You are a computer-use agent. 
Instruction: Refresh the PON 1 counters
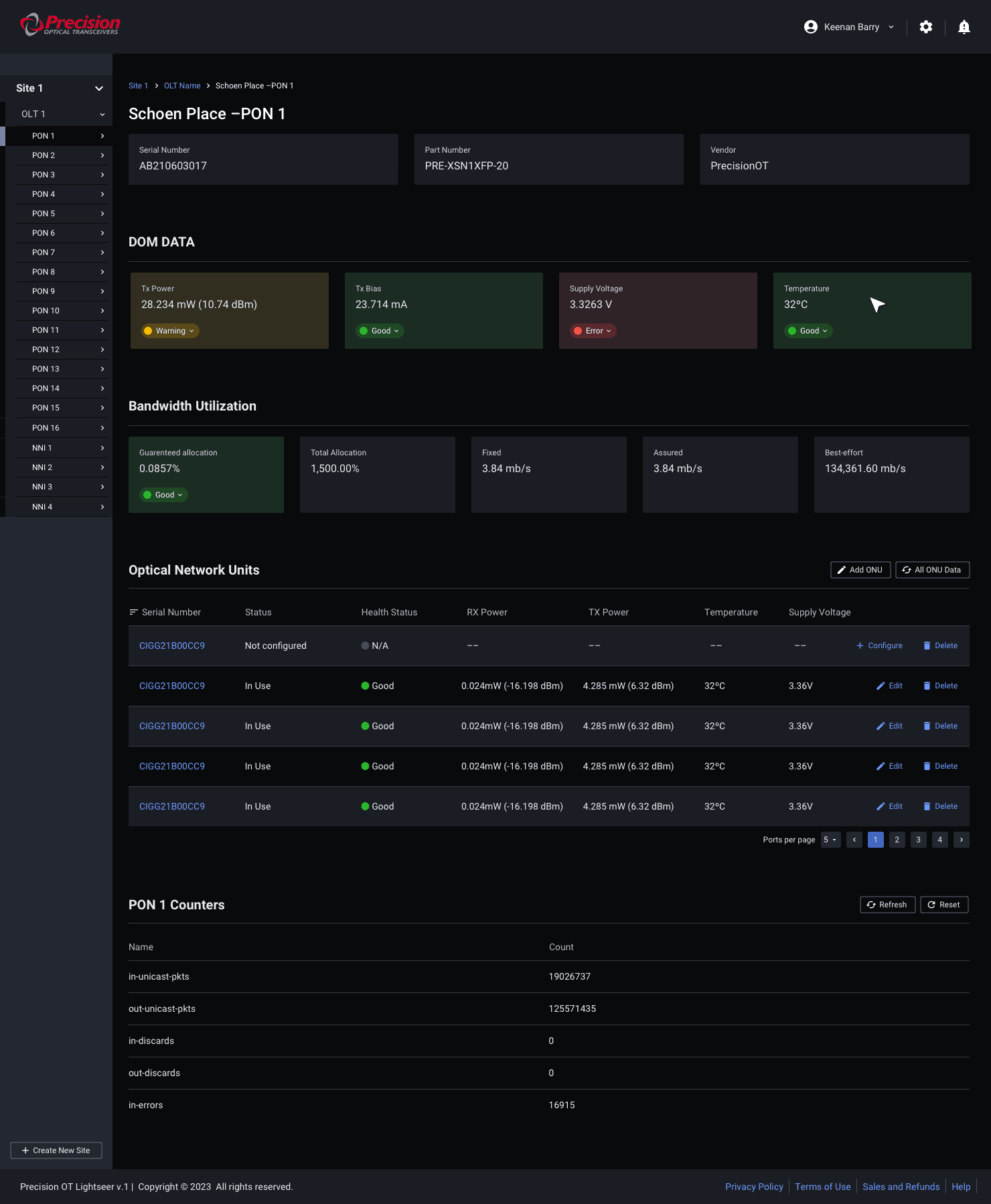pyautogui.click(x=887, y=905)
